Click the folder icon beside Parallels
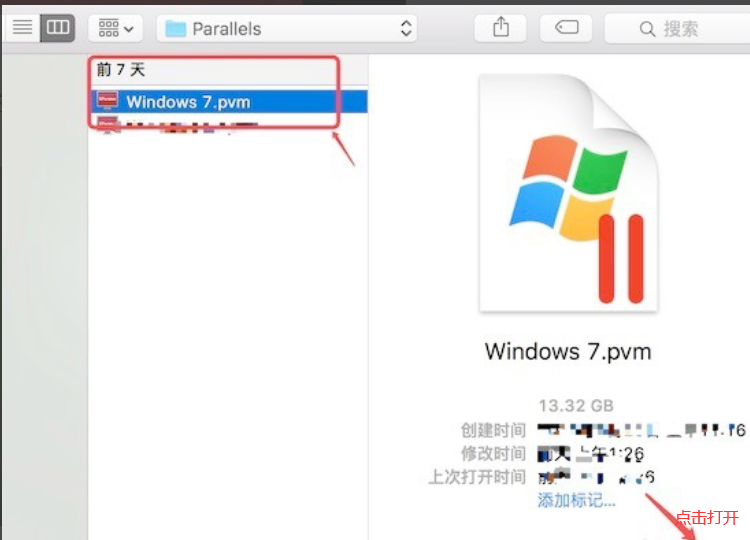750x540 pixels. click(x=176, y=29)
